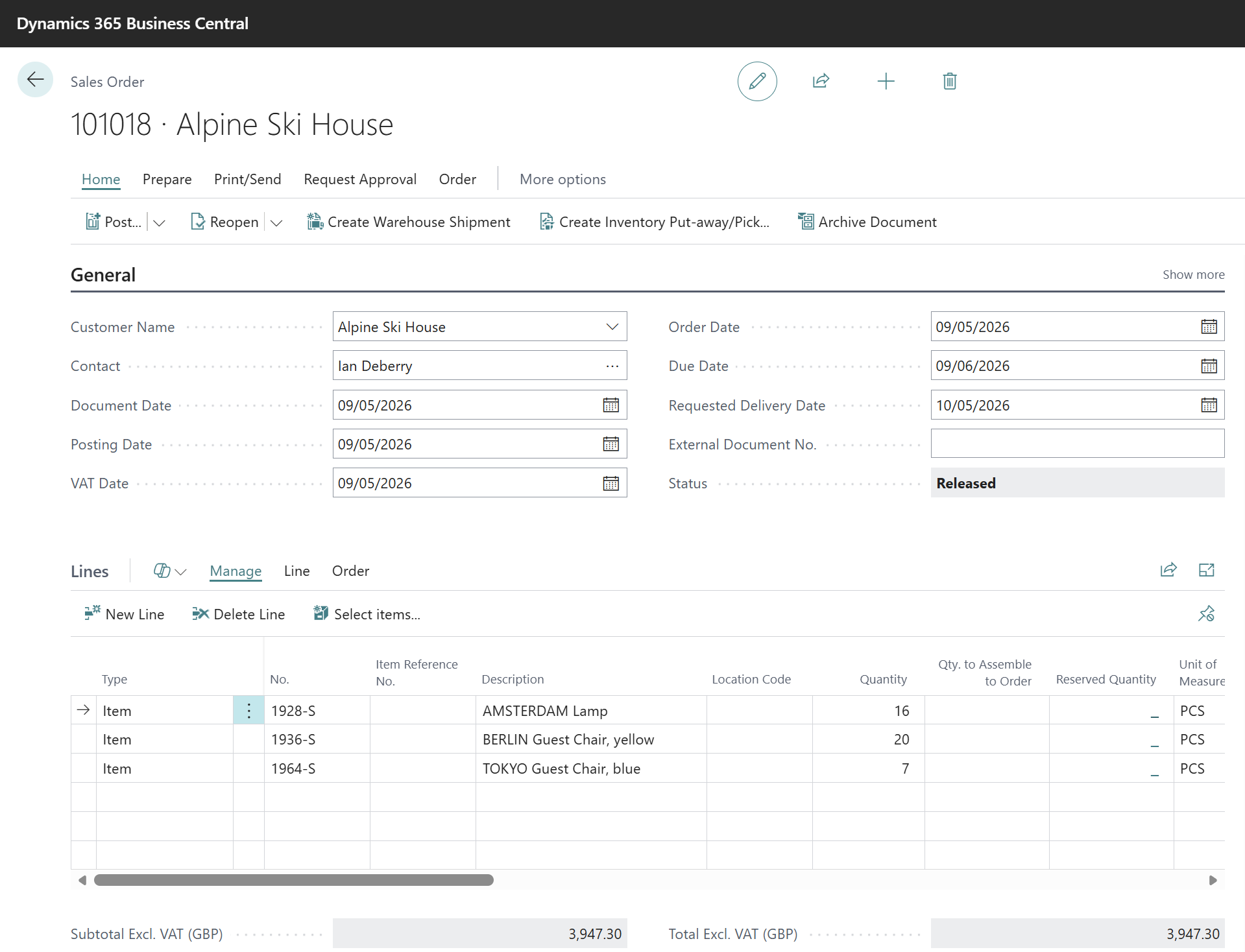Viewport: 1245px width, 952px height.
Task: Open calendar picker for Order Date
Action: click(1209, 327)
